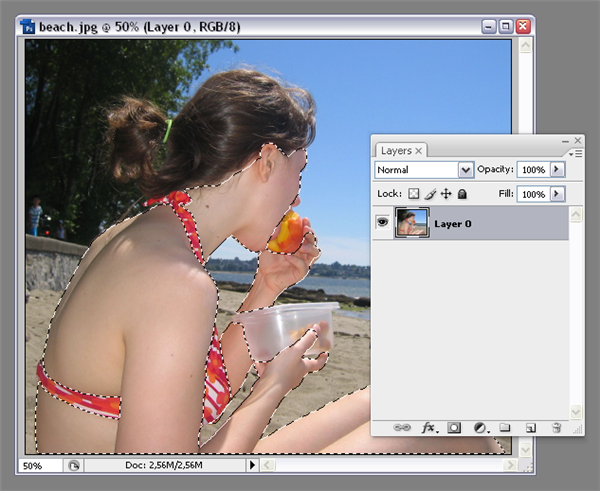Select the Layer 0 name

coord(453,224)
